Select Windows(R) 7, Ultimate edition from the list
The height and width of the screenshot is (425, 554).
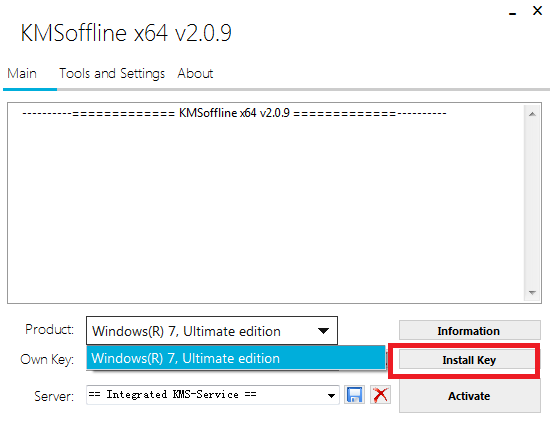236,358
